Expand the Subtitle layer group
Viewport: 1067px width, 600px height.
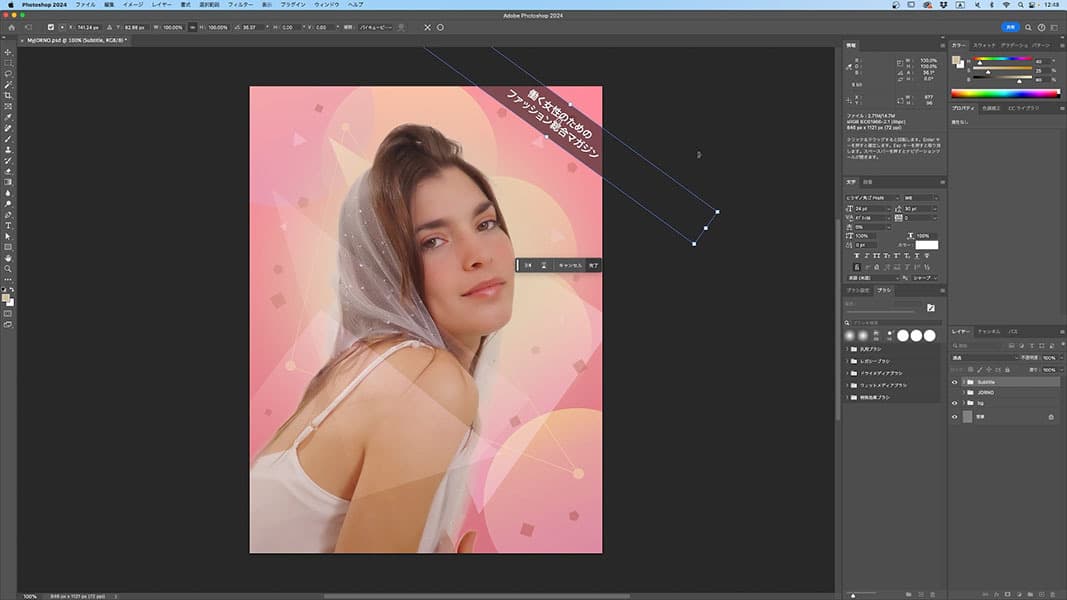pyautogui.click(x=964, y=382)
